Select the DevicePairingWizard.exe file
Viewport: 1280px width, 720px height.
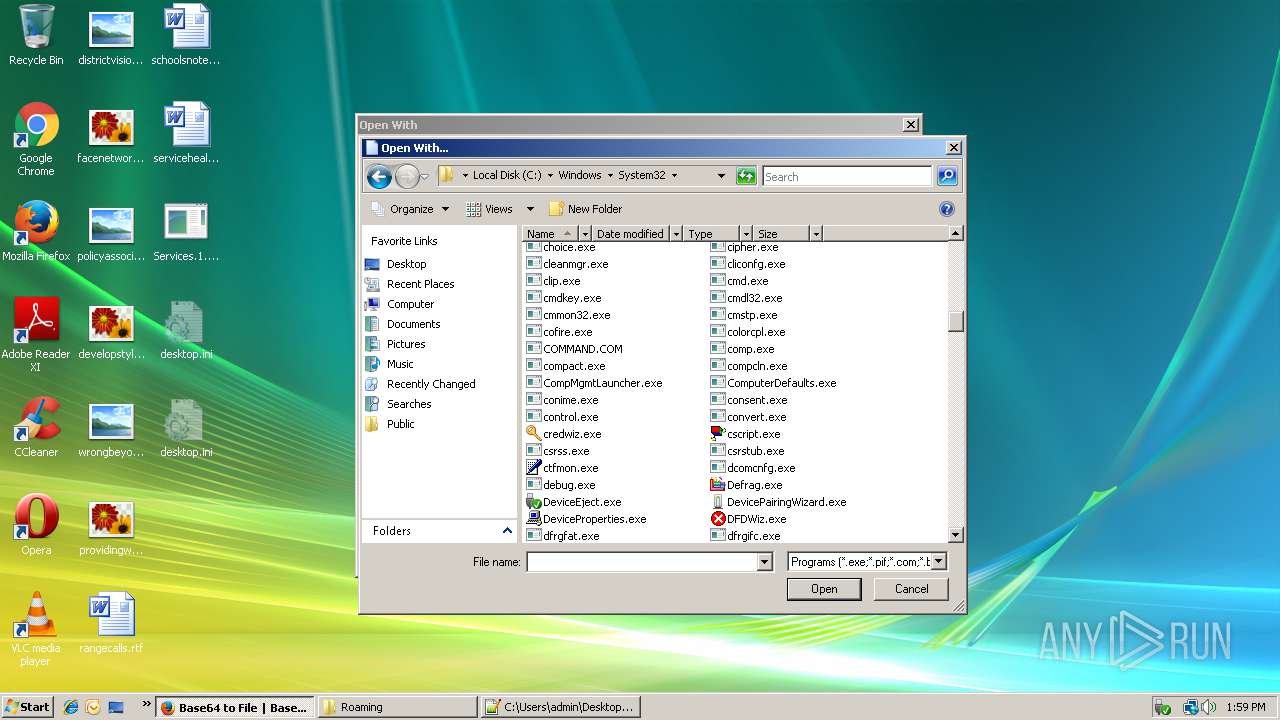pos(778,502)
